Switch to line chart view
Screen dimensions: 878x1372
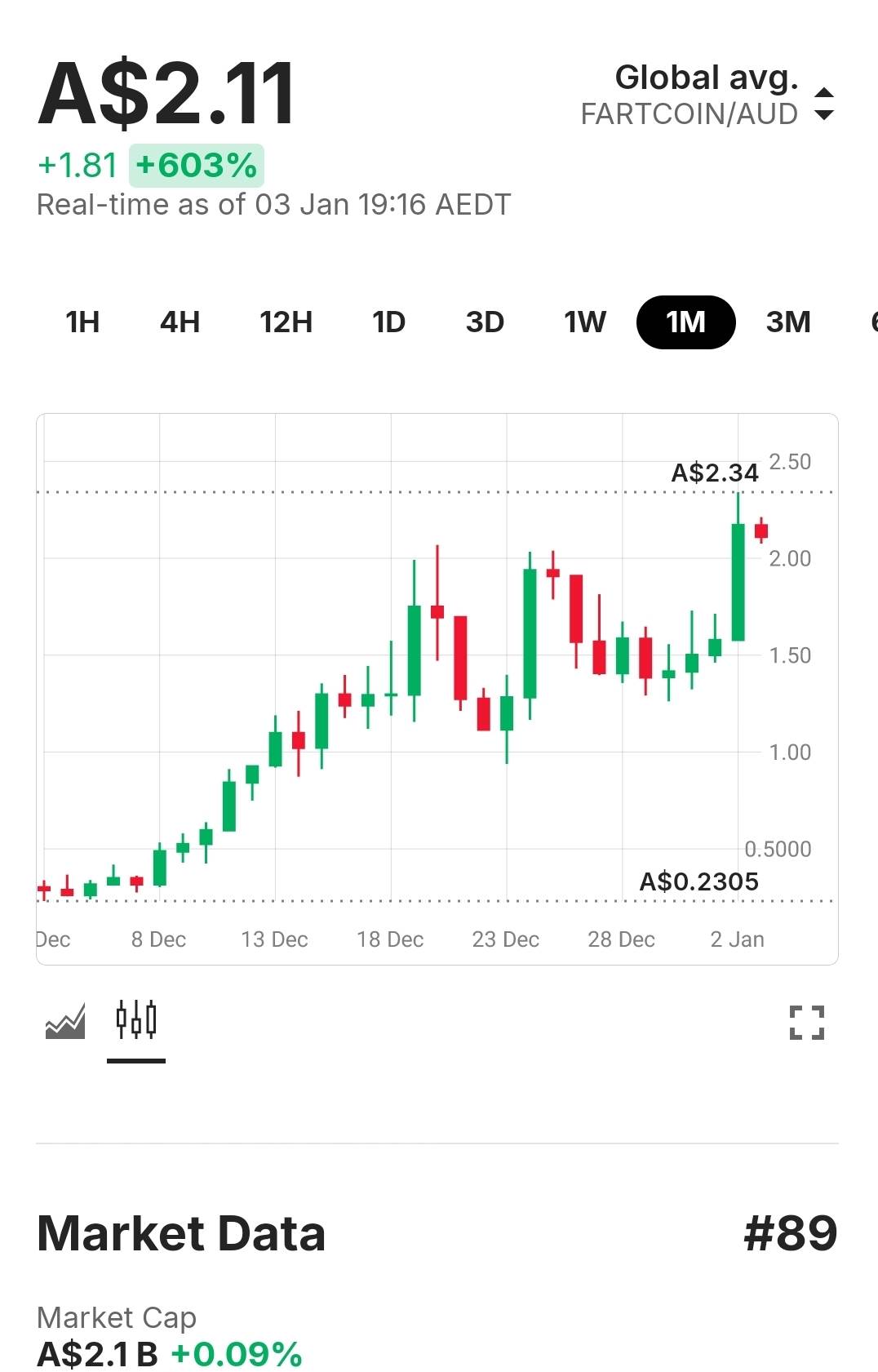tap(65, 1021)
